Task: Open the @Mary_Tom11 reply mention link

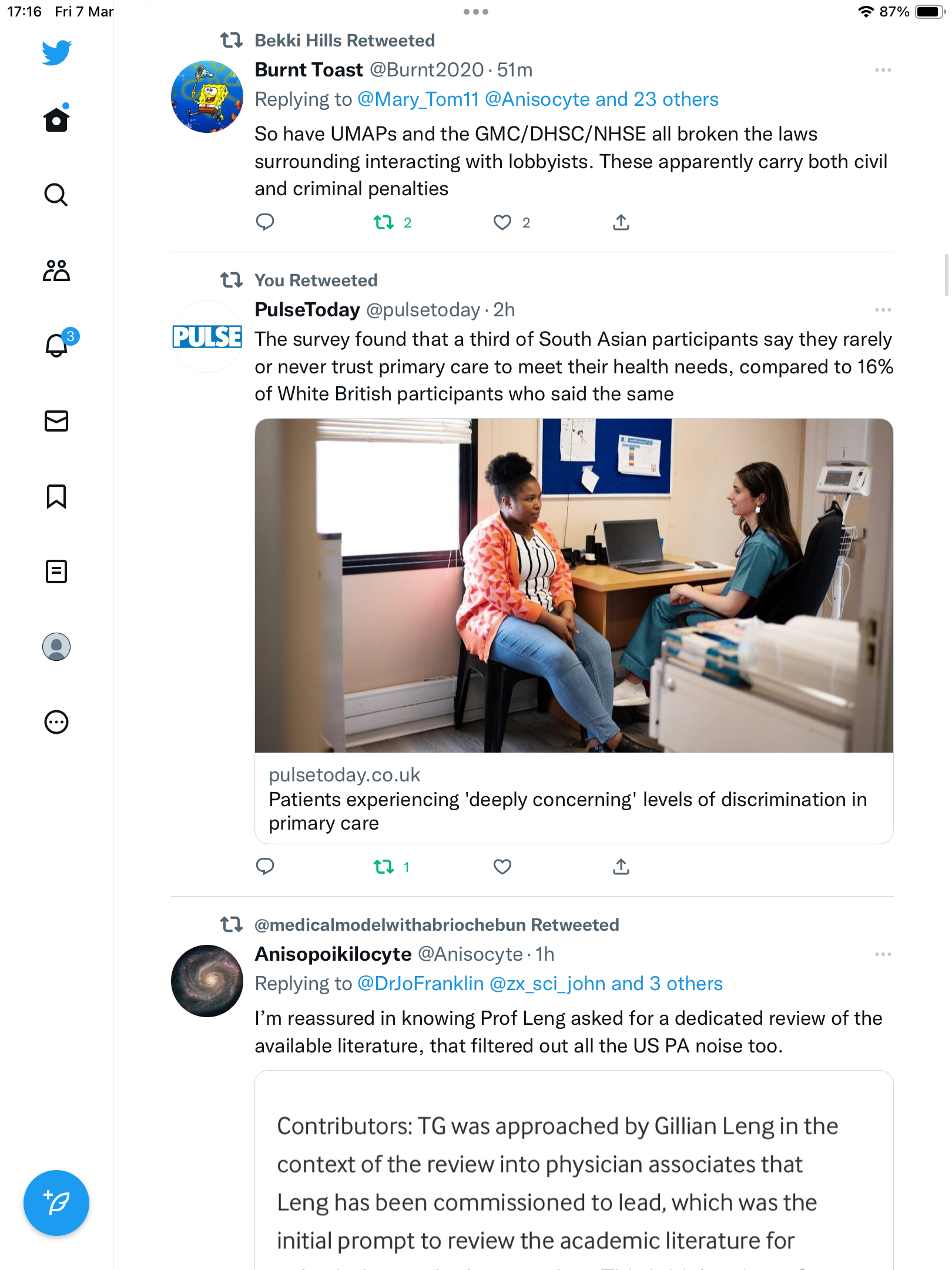Action: coord(418,99)
